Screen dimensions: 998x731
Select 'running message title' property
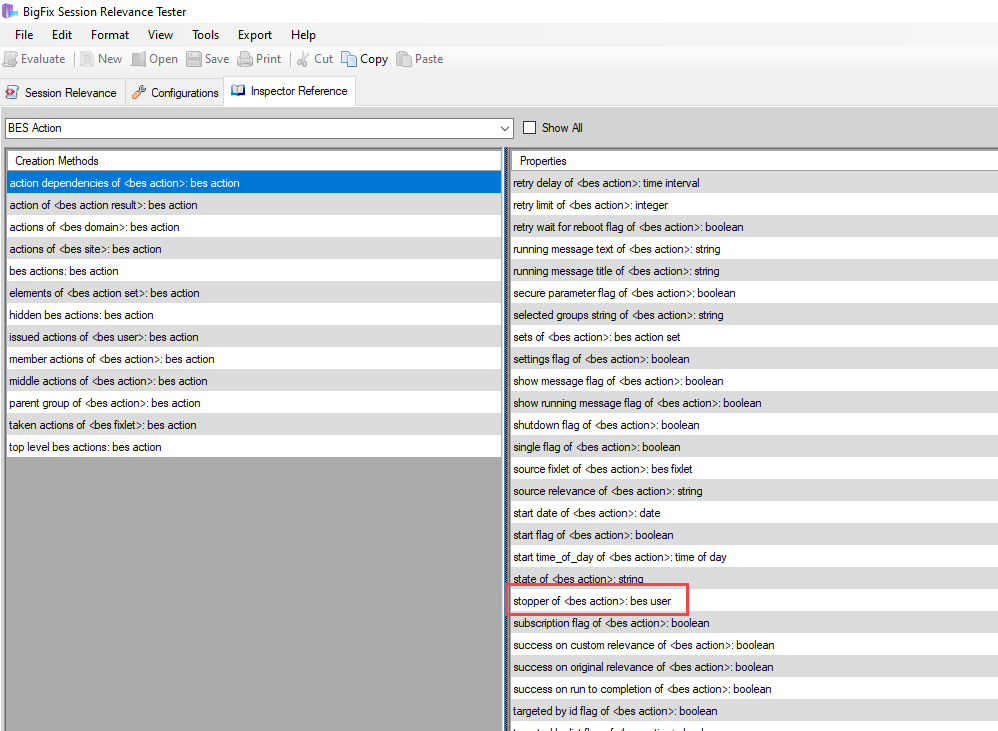click(x=755, y=271)
